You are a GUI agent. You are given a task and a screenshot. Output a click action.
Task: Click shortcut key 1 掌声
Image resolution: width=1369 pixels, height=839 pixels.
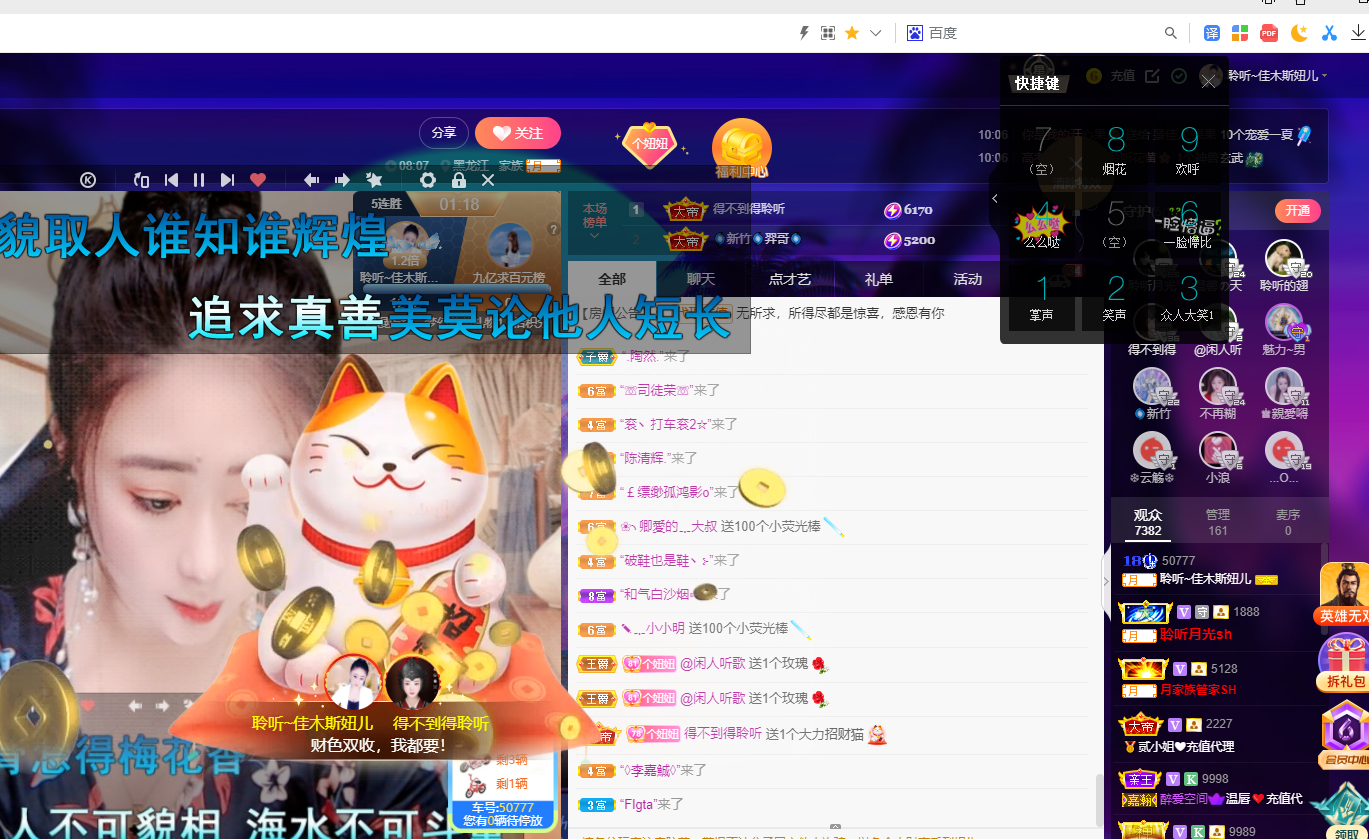tap(1042, 296)
